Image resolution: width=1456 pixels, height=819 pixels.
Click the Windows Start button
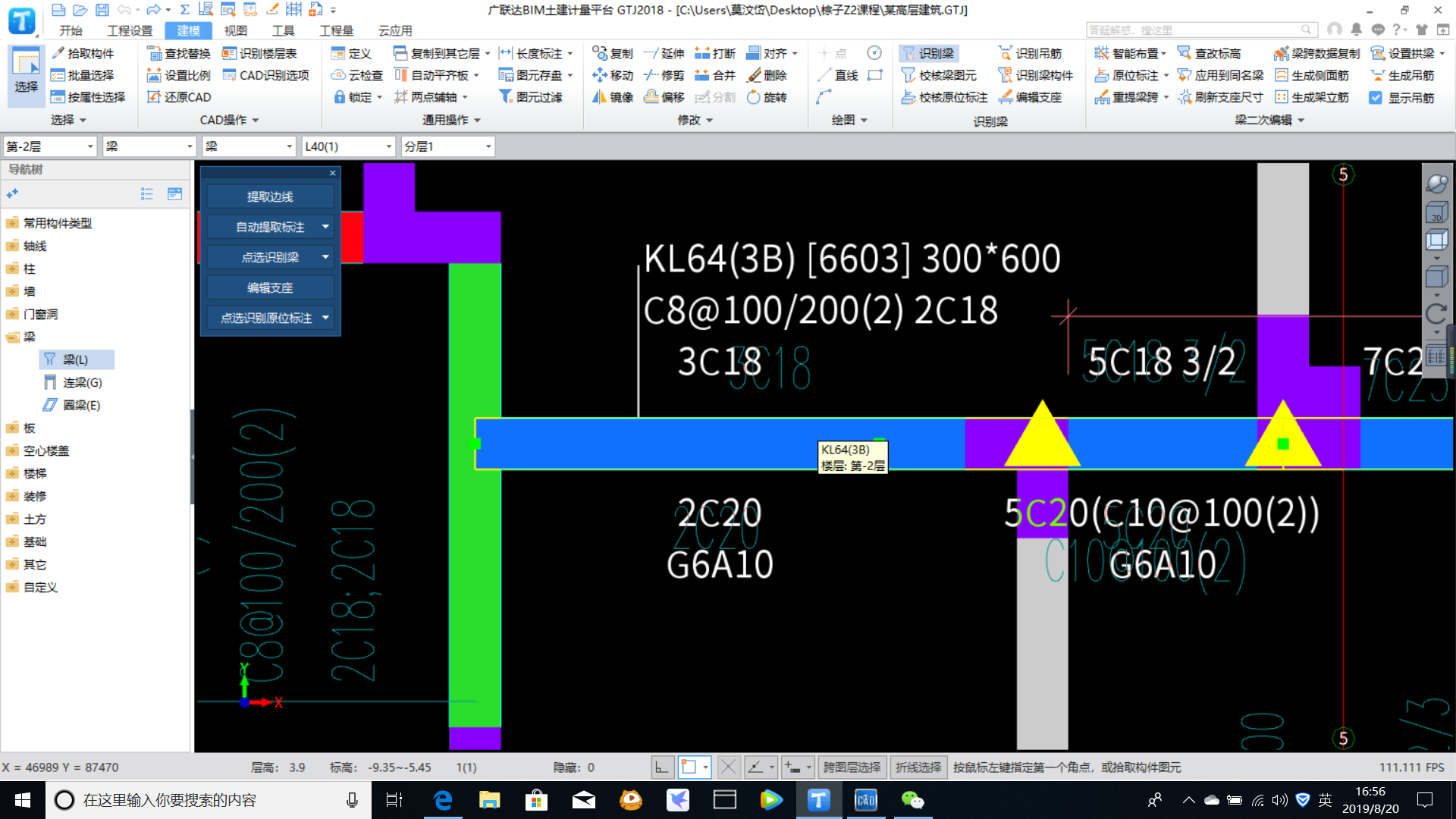pyautogui.click(x=23, y=800)
